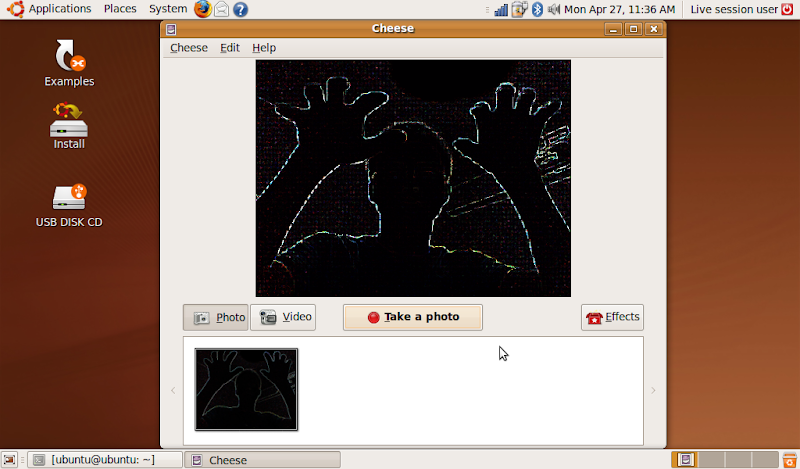Click the show desktop icon in taskbar
This screenshot has width=800, height=469.
tap(9, 460)
